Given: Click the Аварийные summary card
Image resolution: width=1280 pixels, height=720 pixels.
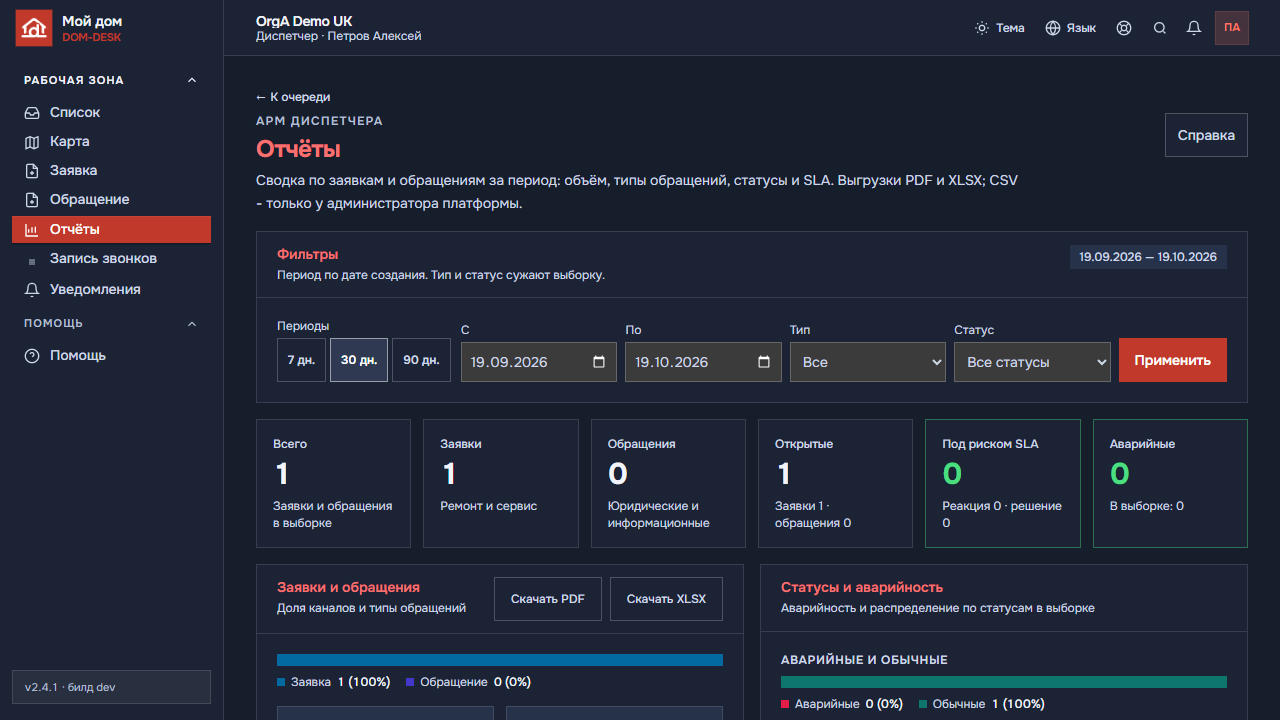Looking at the screenshot, I should 1170,484.
